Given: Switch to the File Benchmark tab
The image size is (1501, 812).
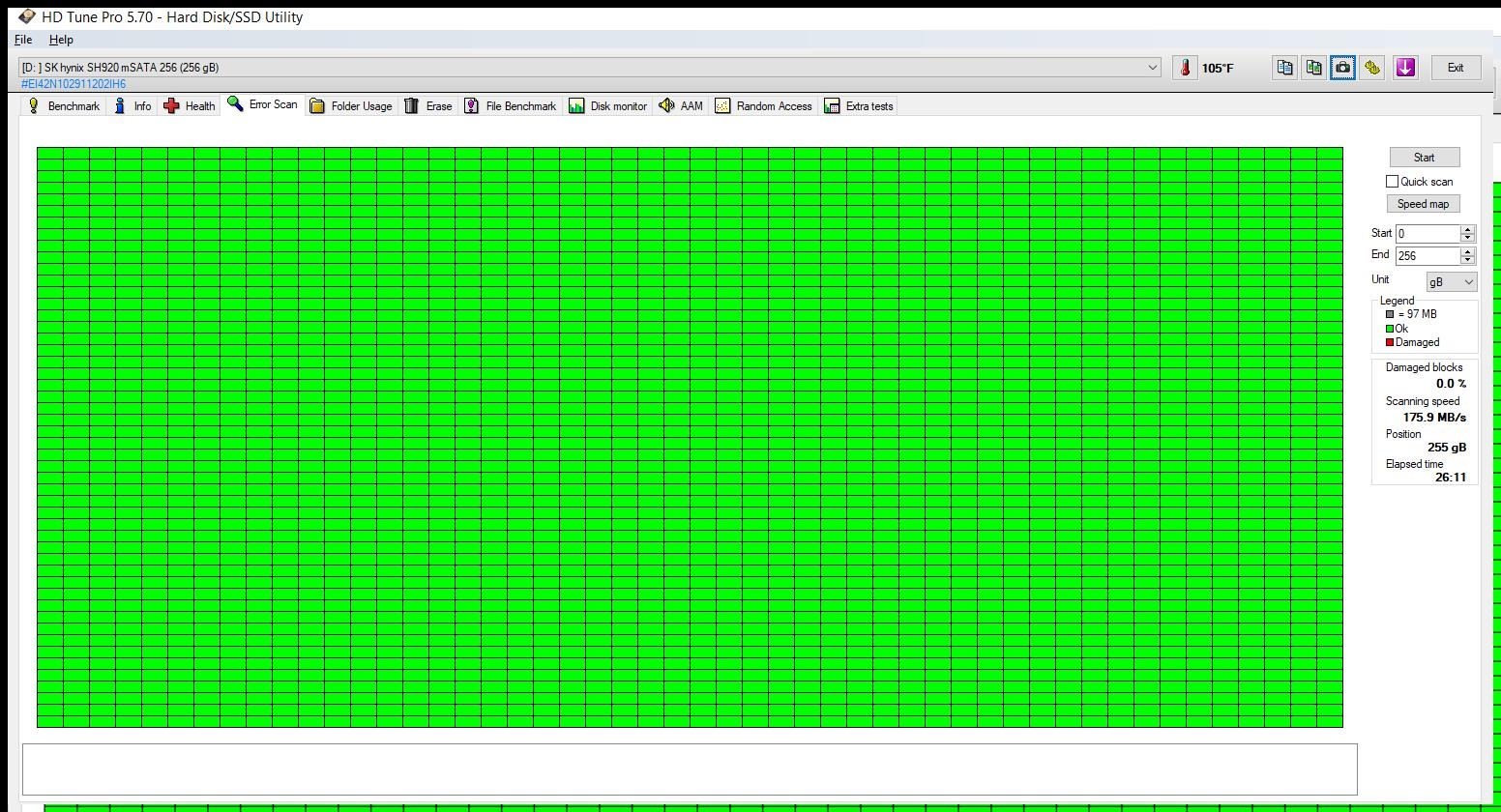Looking at the screenshot, I should pyautogui.click(x=511, y=106).
